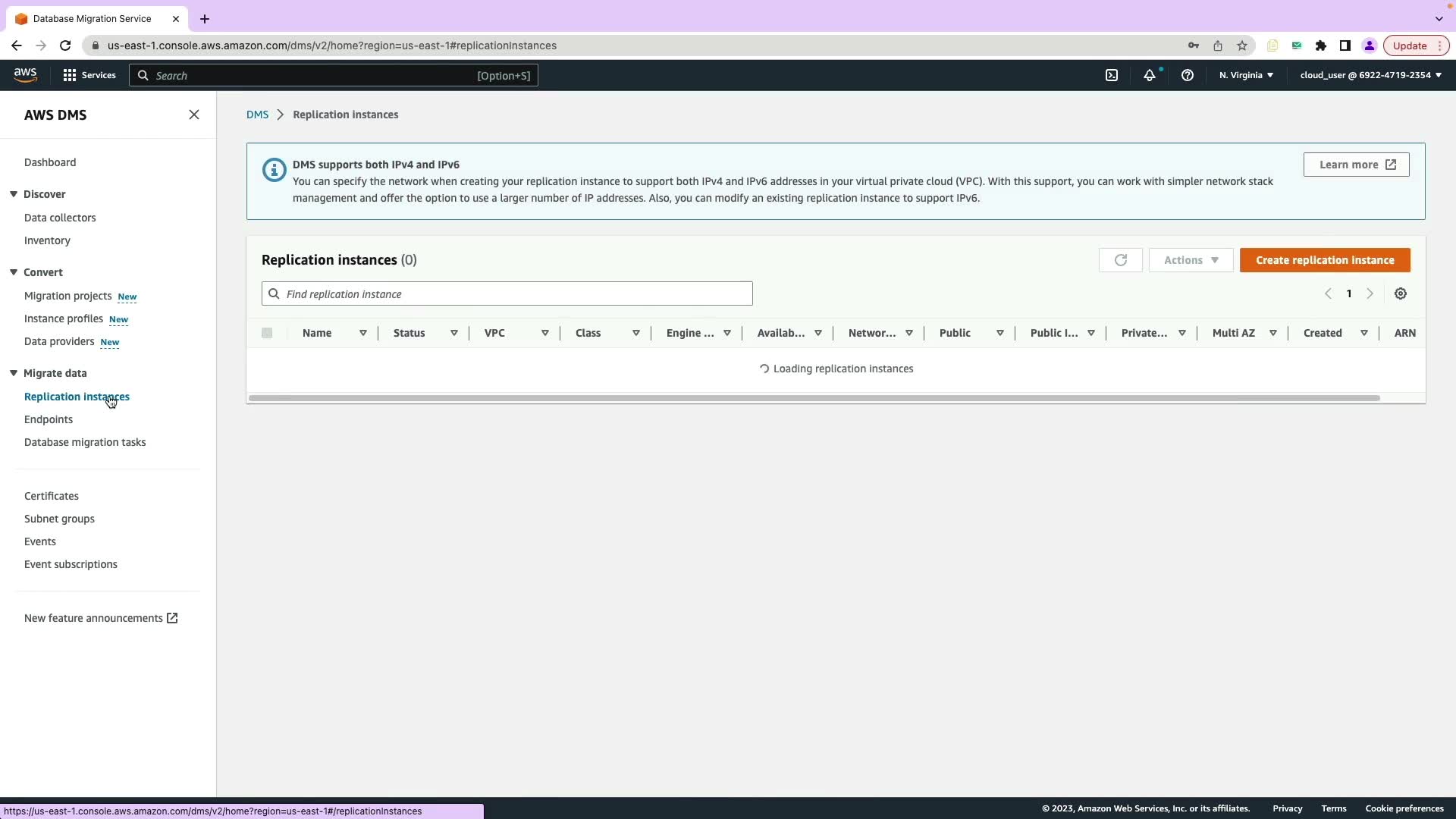Click Create replication instance button

(x=1325, y=260)
